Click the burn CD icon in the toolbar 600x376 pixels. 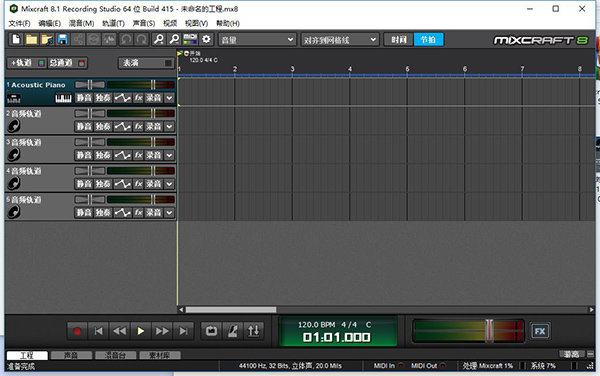[x=94, y=39]
